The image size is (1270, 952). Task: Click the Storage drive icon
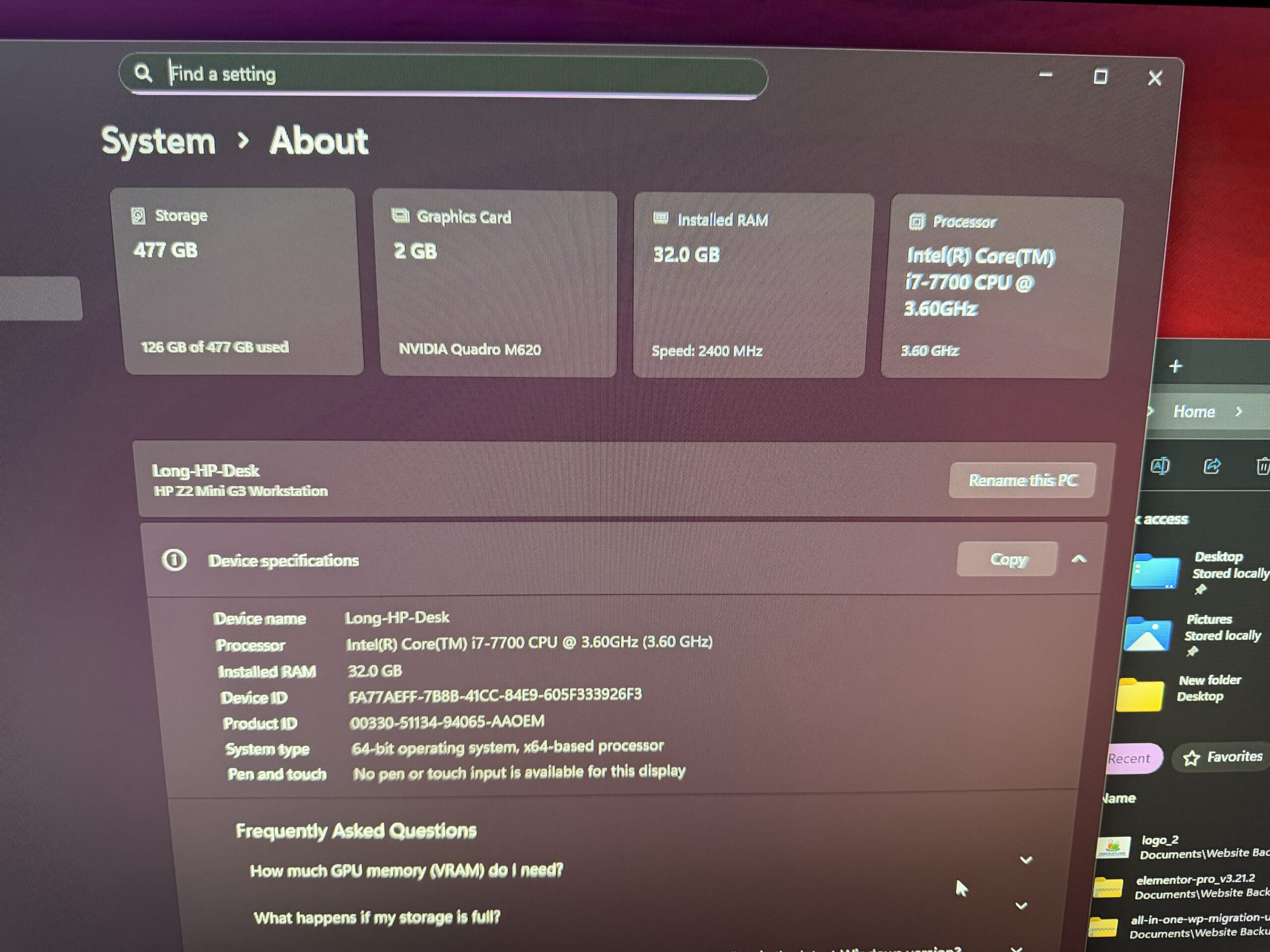click(x=138, y=216)
